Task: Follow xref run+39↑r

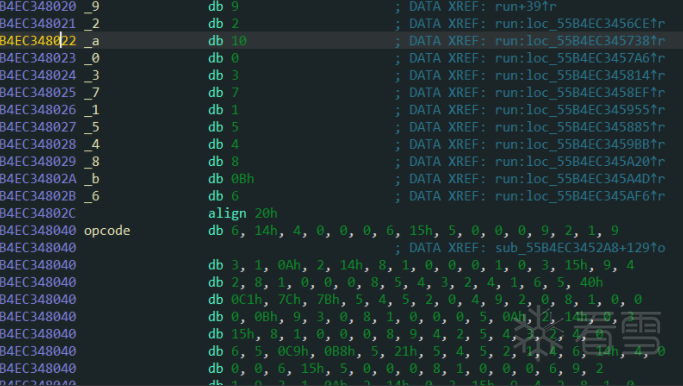Action: point(525,7)
